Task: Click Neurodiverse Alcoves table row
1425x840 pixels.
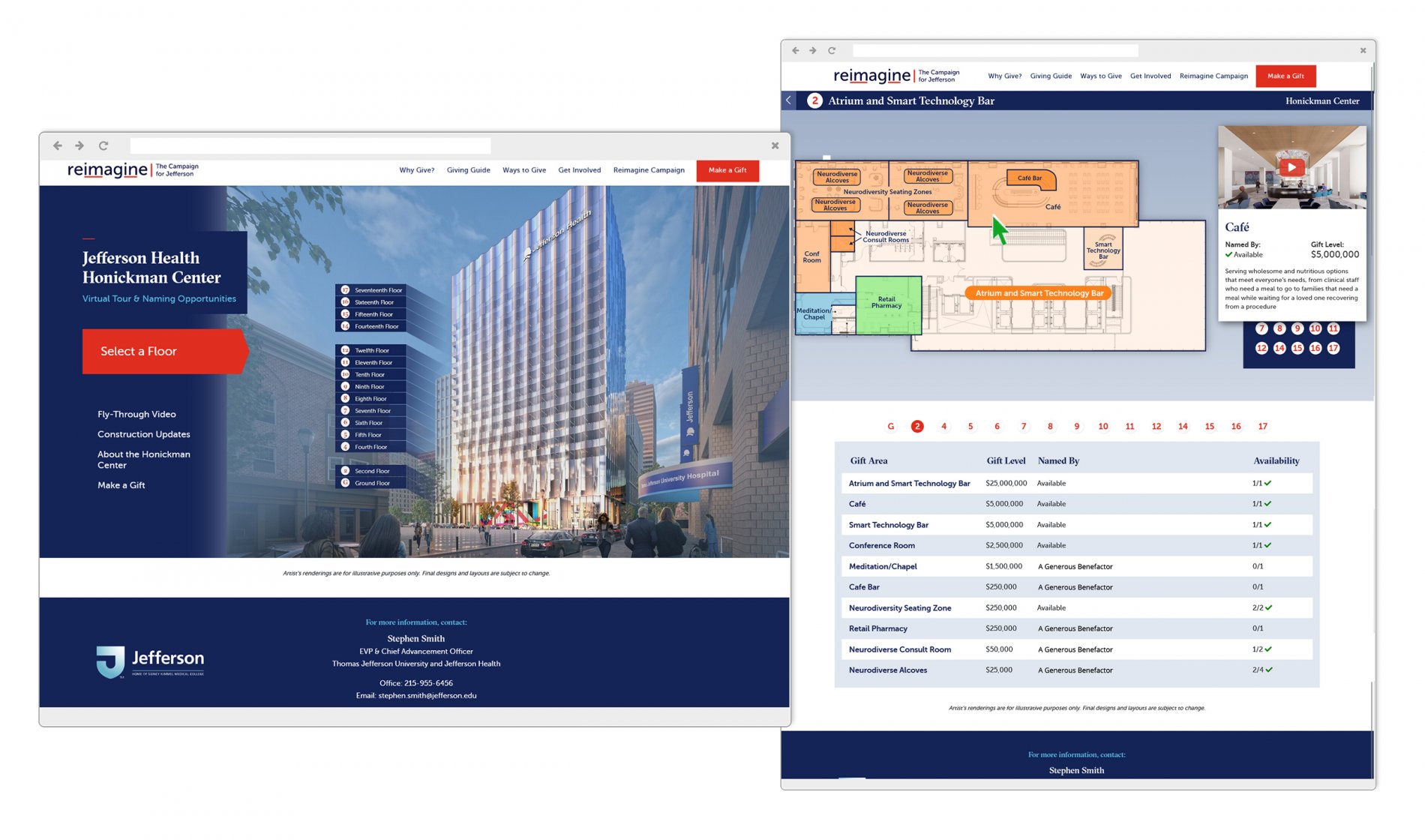Action: 1077,670
